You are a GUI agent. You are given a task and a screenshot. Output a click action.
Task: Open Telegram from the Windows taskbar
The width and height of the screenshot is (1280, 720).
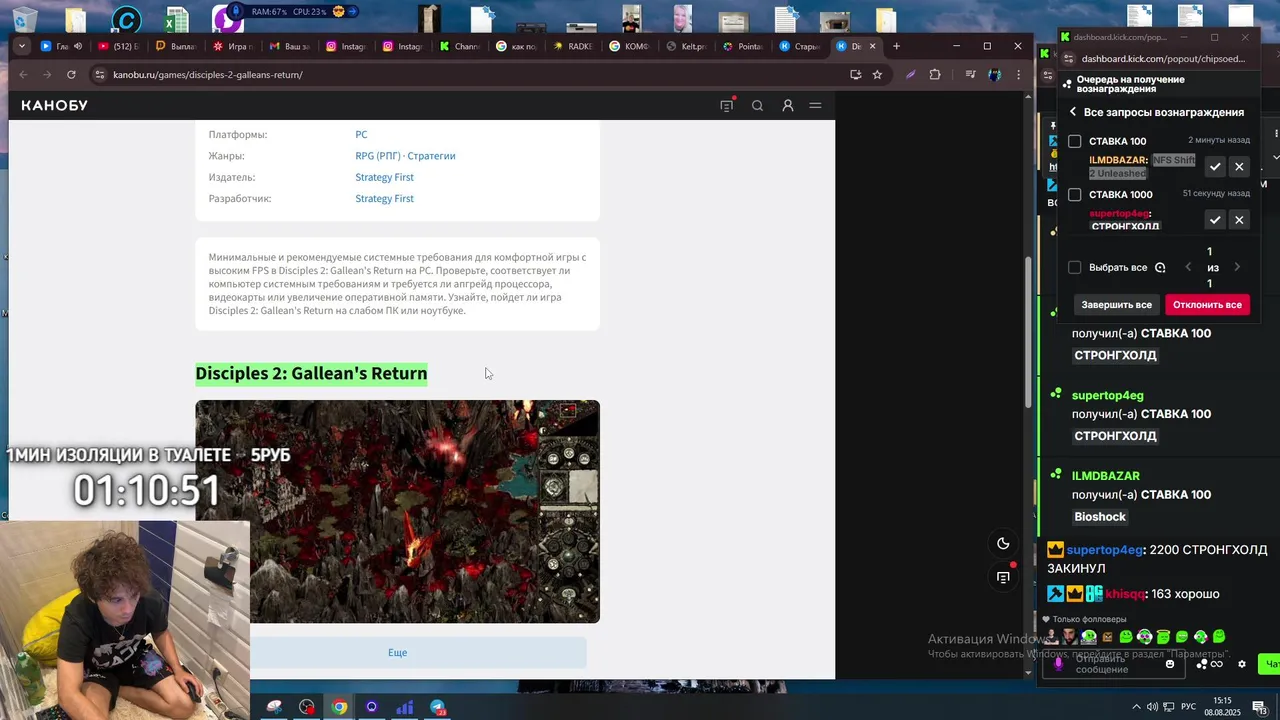click(438, 707)
